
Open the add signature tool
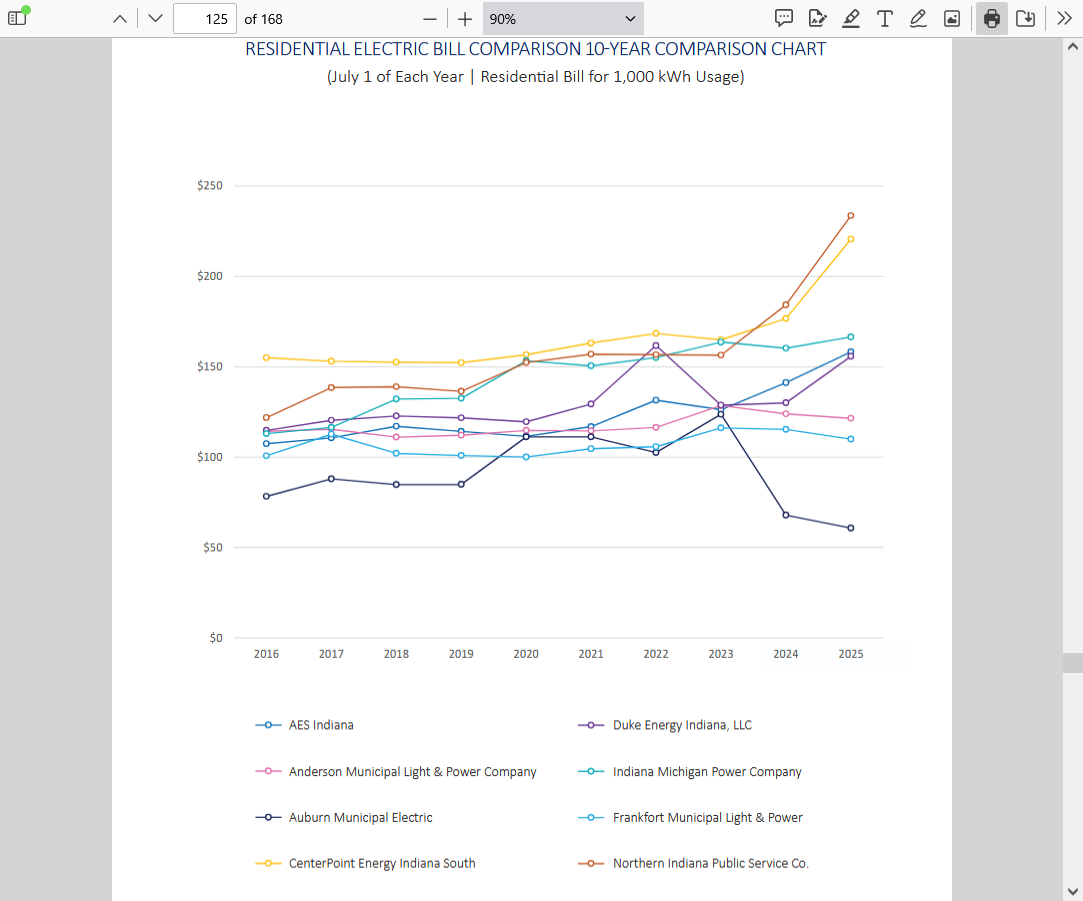[x=817, y=18]
